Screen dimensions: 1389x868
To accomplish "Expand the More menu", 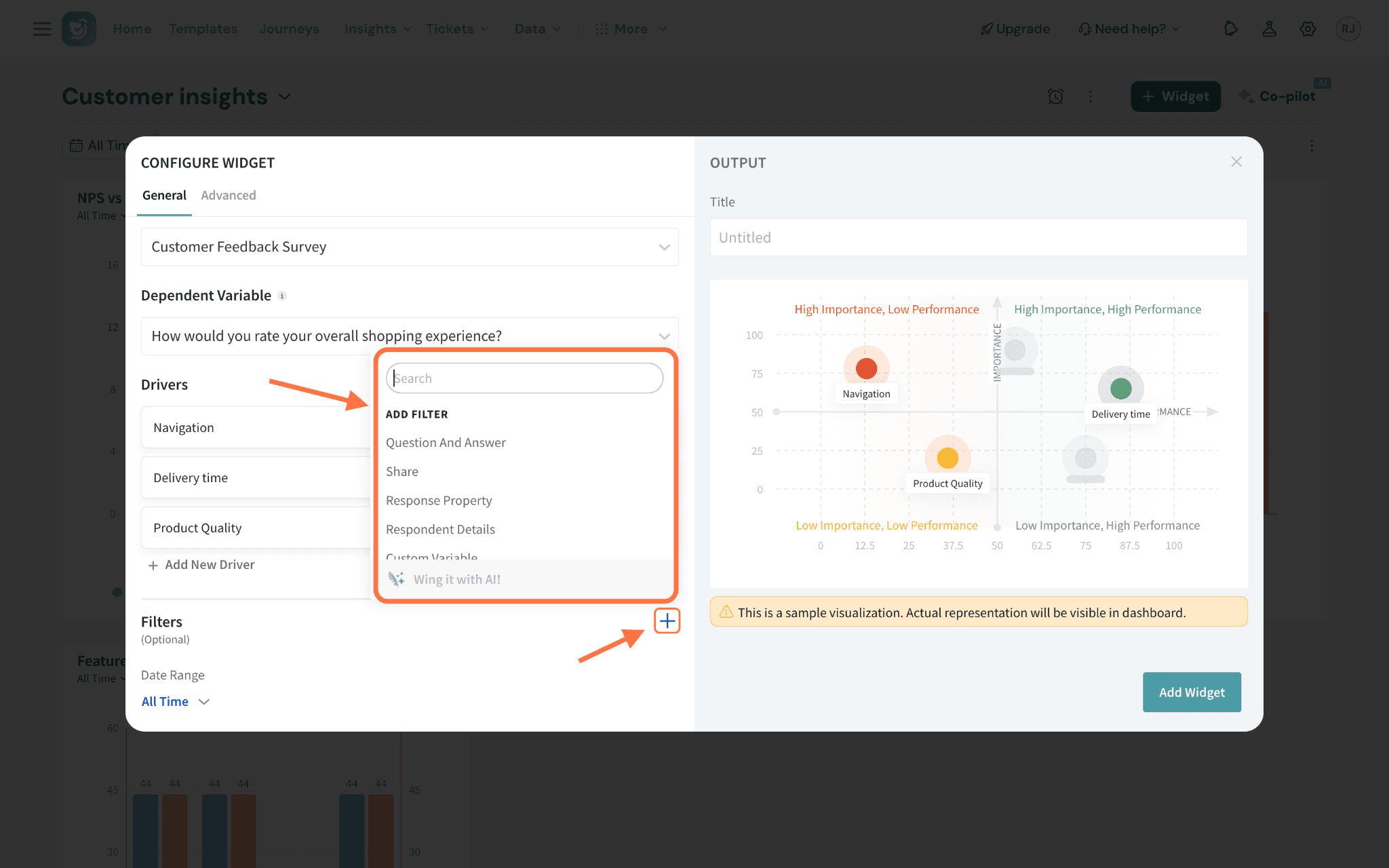I will click(x=631, y=28).
